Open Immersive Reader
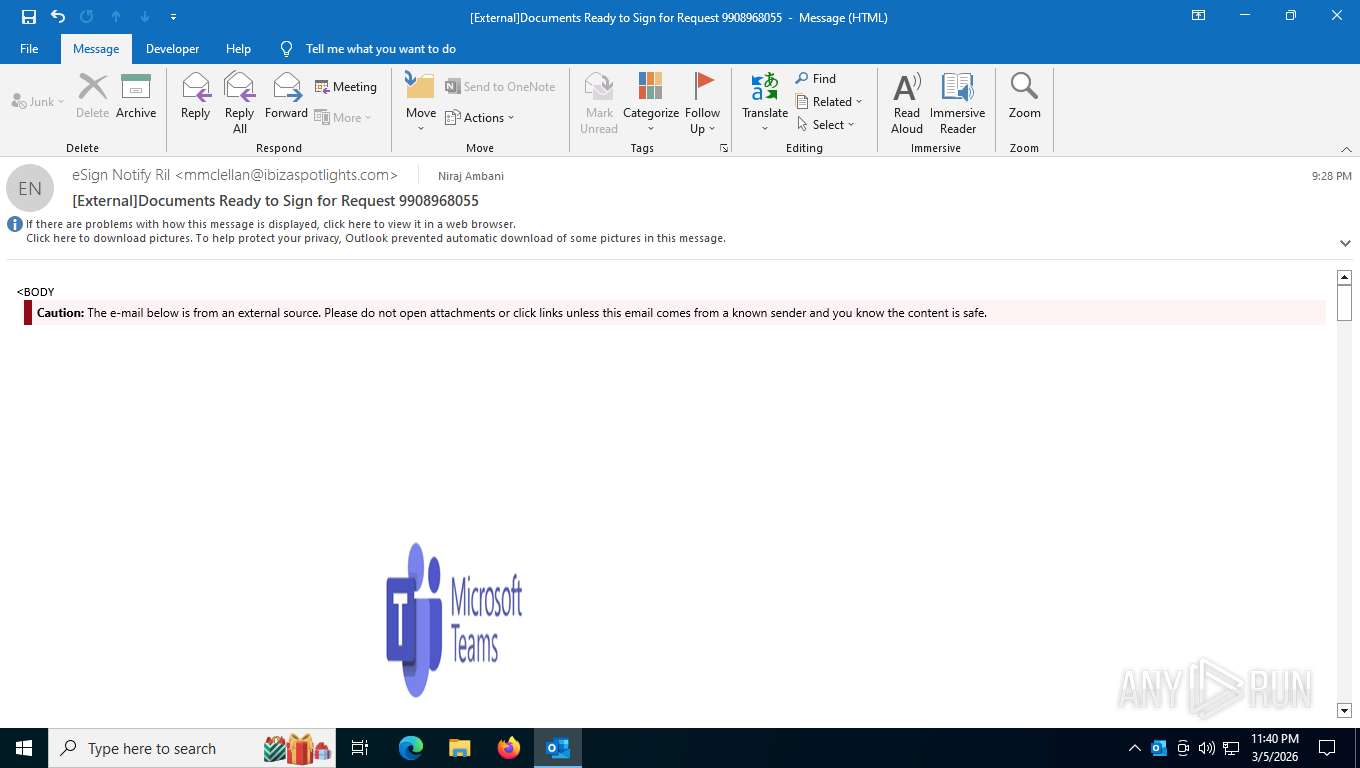The image size is (1360, 768). (958, 103)
